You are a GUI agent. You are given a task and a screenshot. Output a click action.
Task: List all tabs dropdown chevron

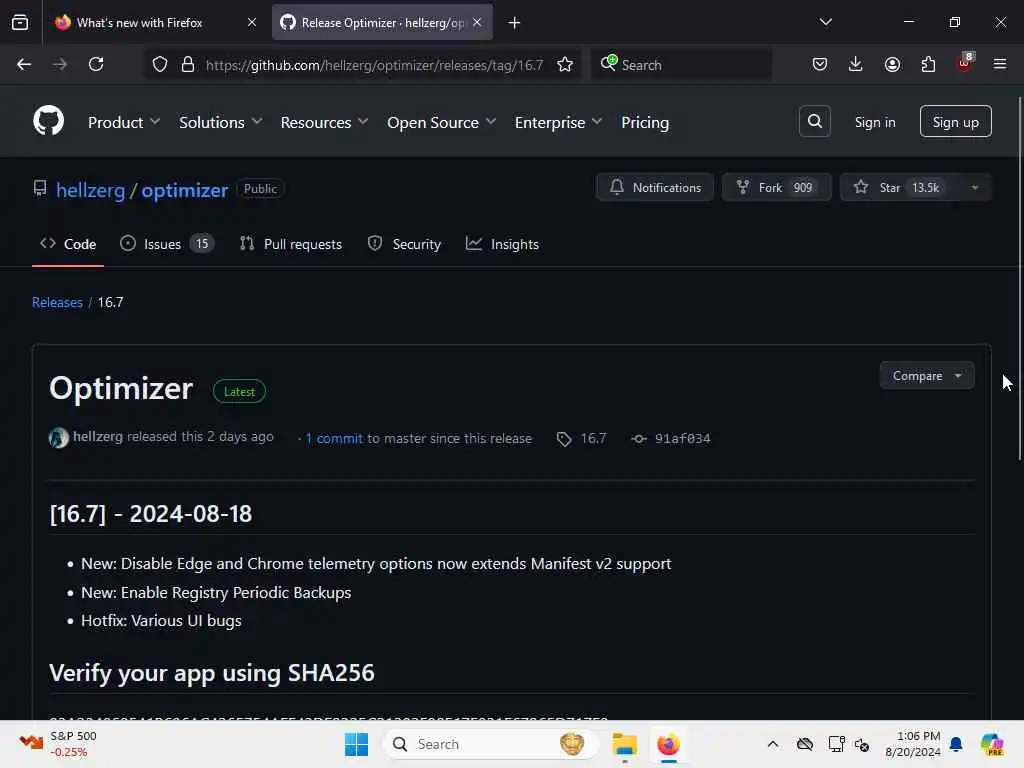click(825, 22)
